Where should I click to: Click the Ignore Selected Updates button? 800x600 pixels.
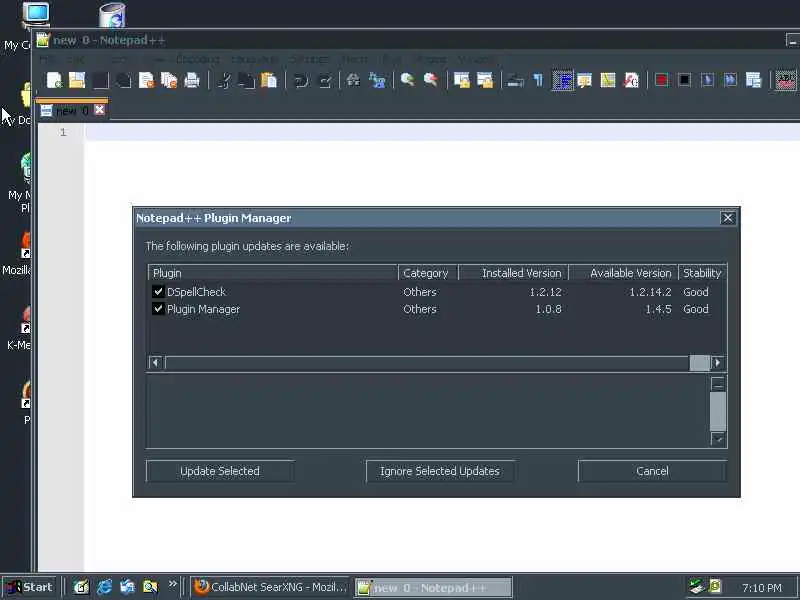440,471
